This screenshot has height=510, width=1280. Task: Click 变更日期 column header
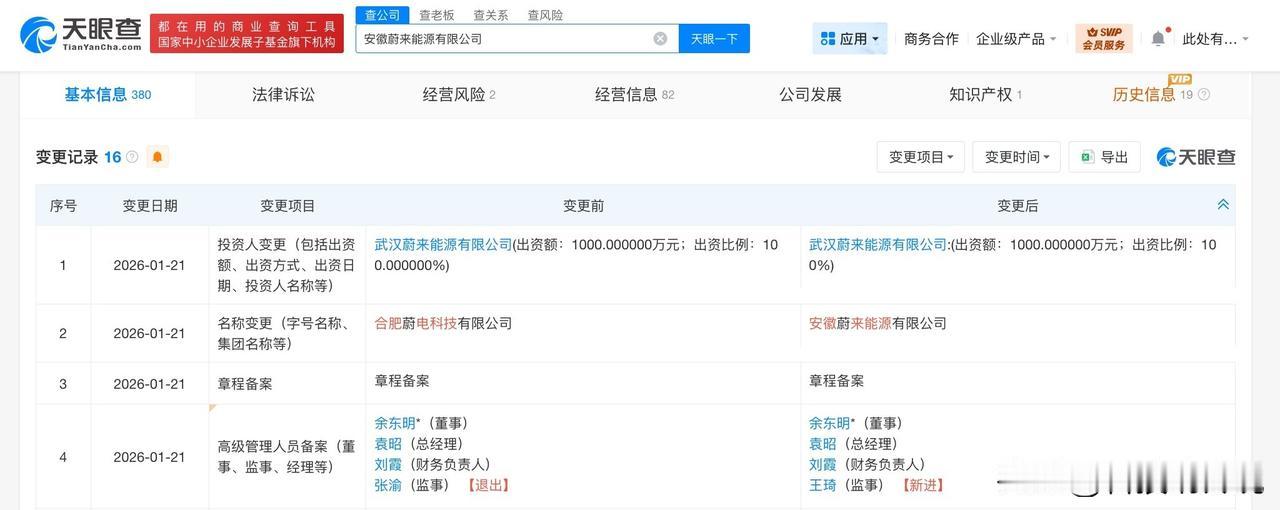pos(150,205)
